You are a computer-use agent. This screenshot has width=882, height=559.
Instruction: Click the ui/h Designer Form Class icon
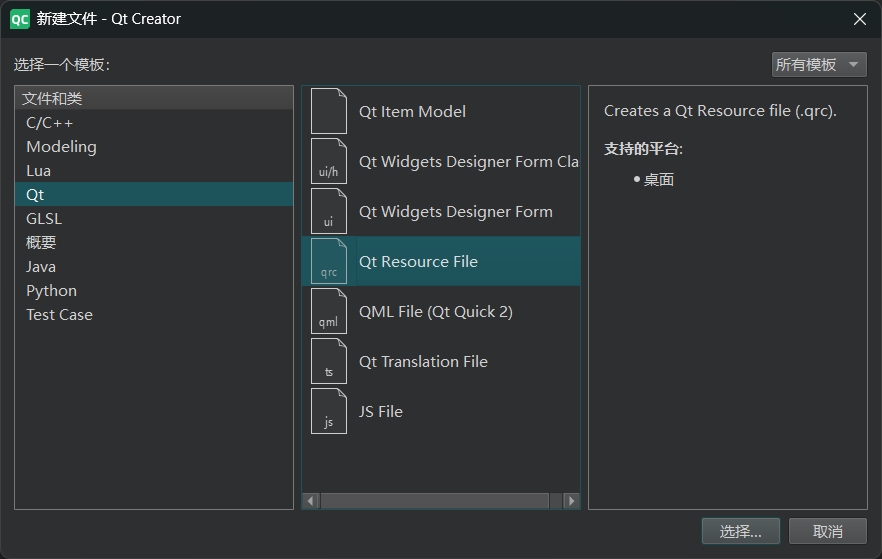pos(329,161)
